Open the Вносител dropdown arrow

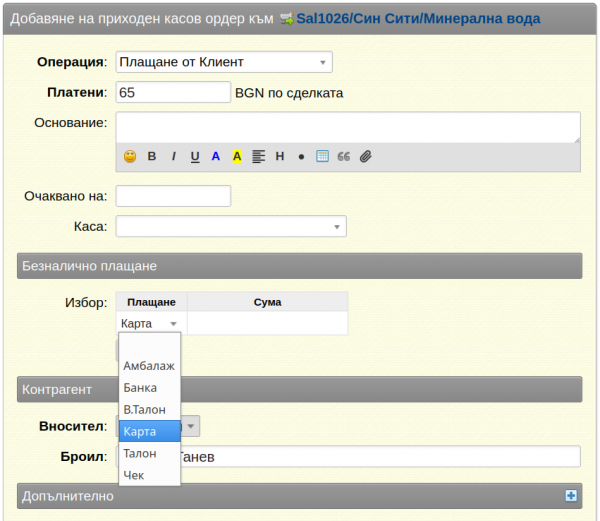click(191, 426)
